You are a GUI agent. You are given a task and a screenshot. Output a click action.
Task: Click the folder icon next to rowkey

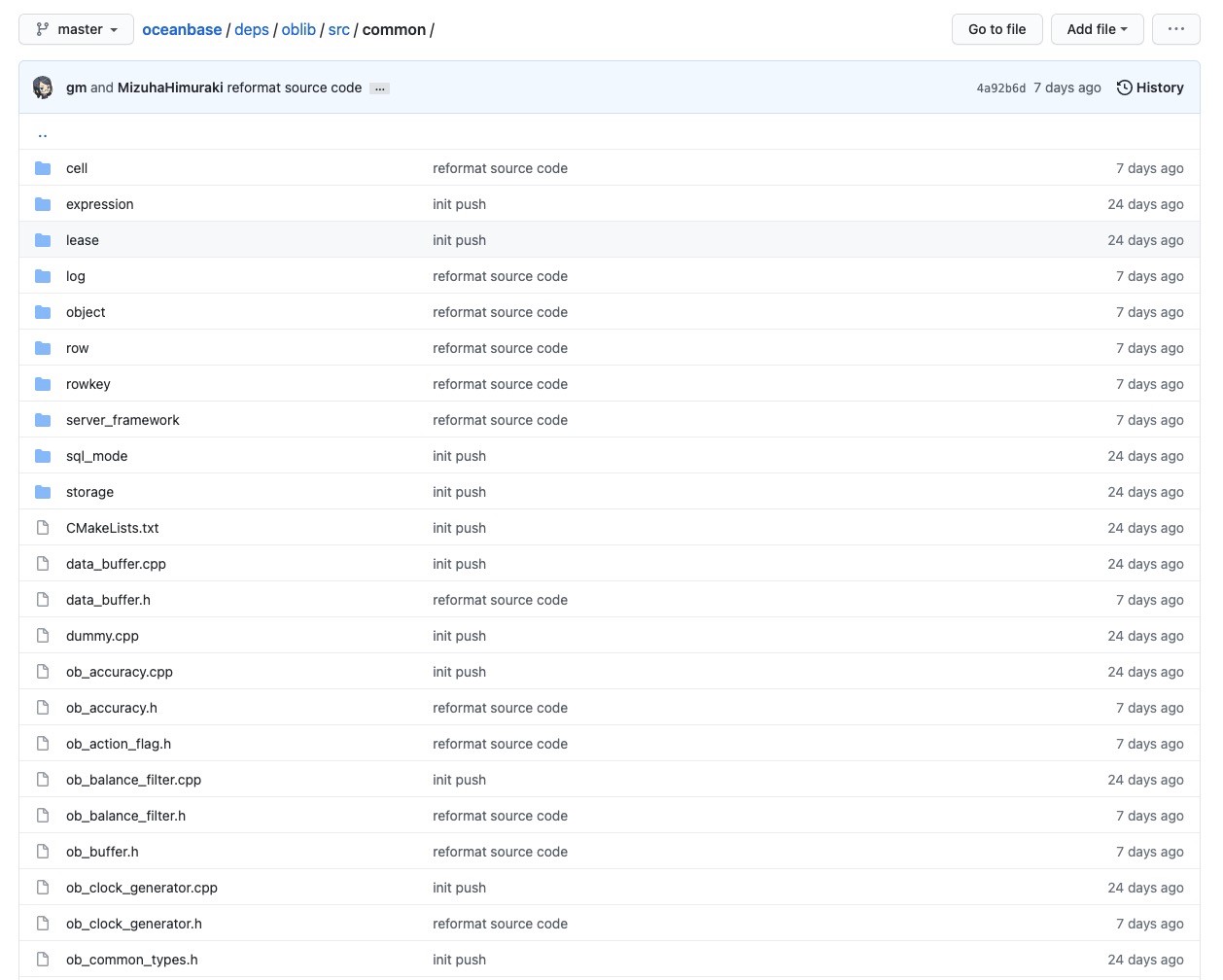[x=43, y=384]
